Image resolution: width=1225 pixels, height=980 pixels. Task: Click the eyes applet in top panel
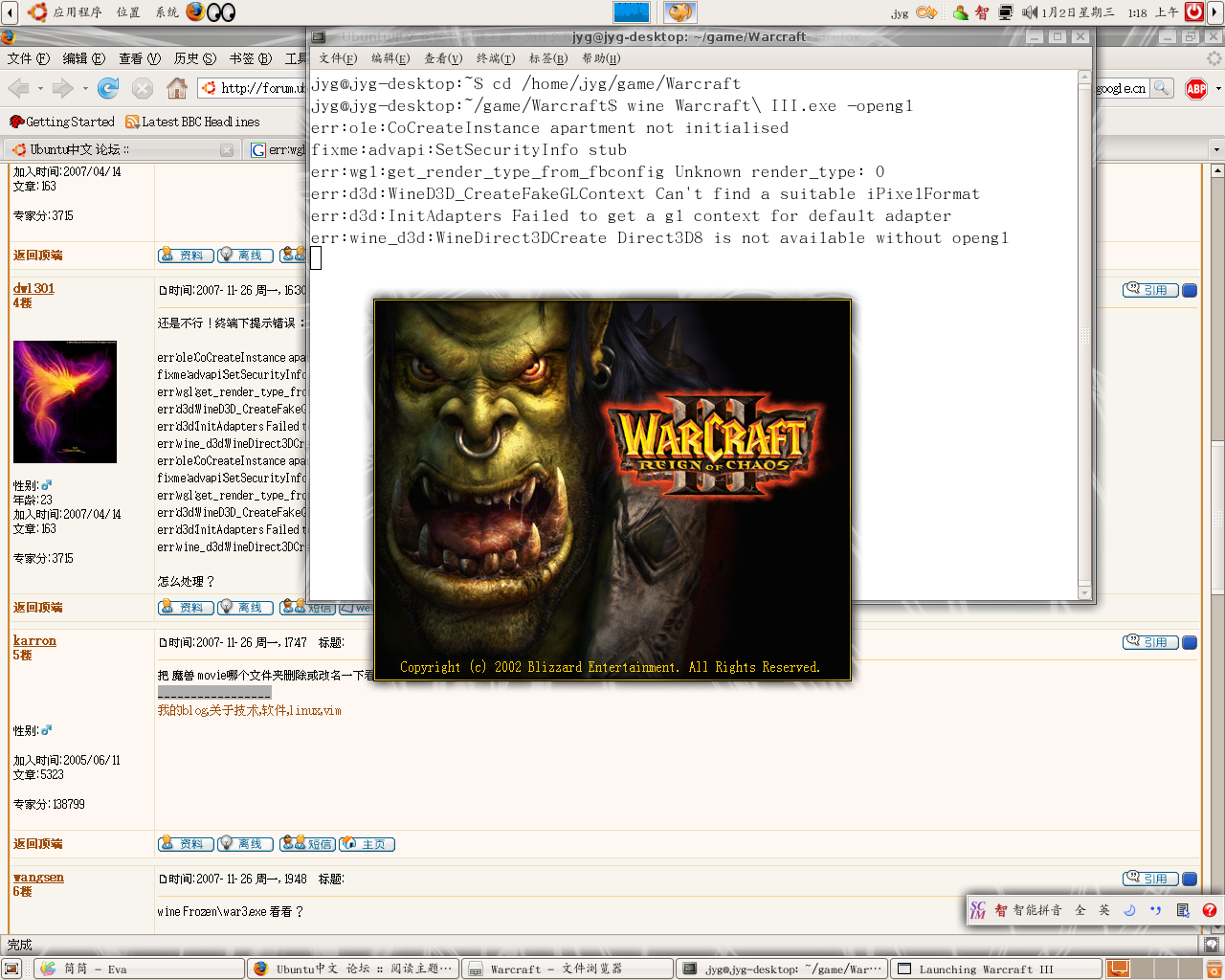(221, 12)
